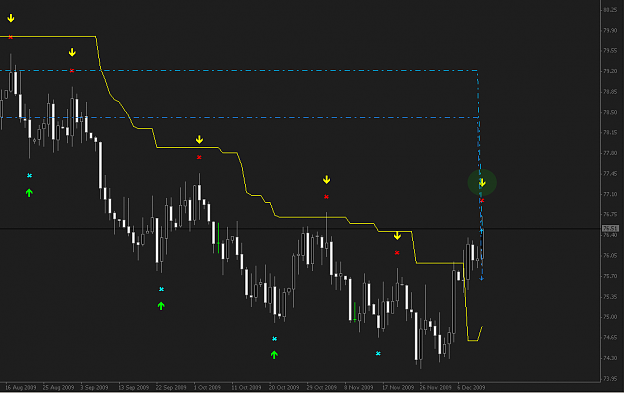Click the 77.10 price scale label
The width and height of the screenshot is (625, 393).
[610, 194]
